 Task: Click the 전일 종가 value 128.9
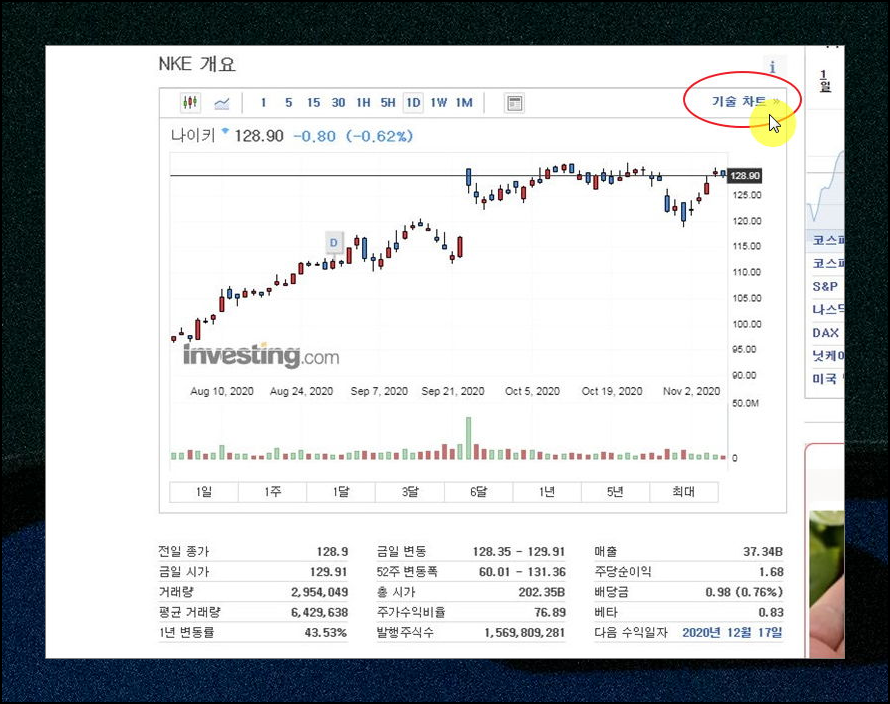[332, 552]
